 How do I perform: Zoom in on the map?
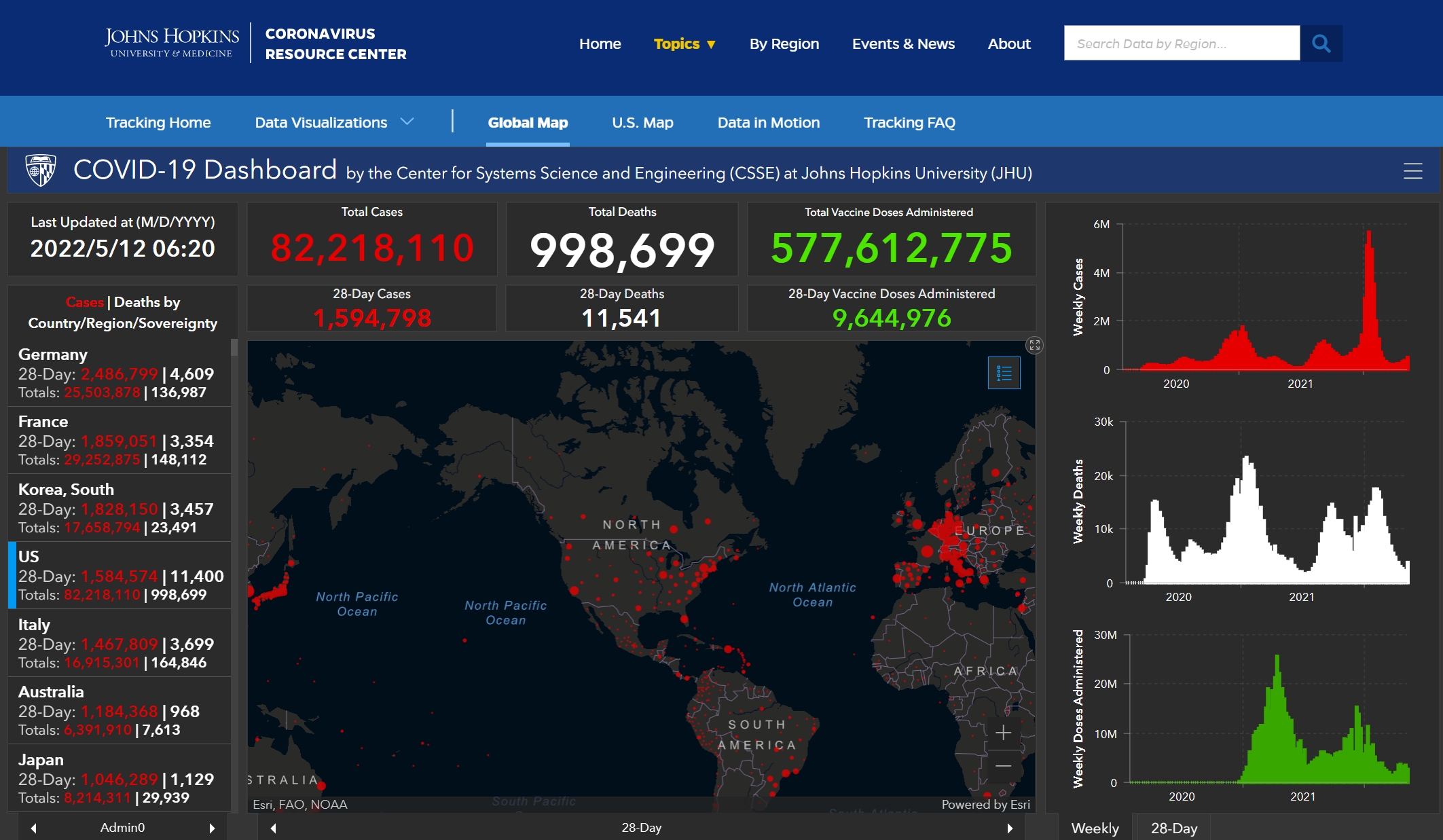pos(1003,733)
